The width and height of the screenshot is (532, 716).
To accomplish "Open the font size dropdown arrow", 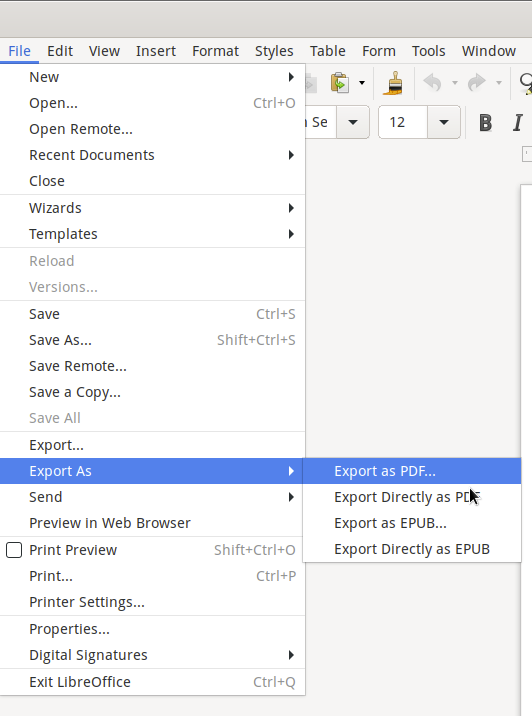I will click(x=443, y=122).
